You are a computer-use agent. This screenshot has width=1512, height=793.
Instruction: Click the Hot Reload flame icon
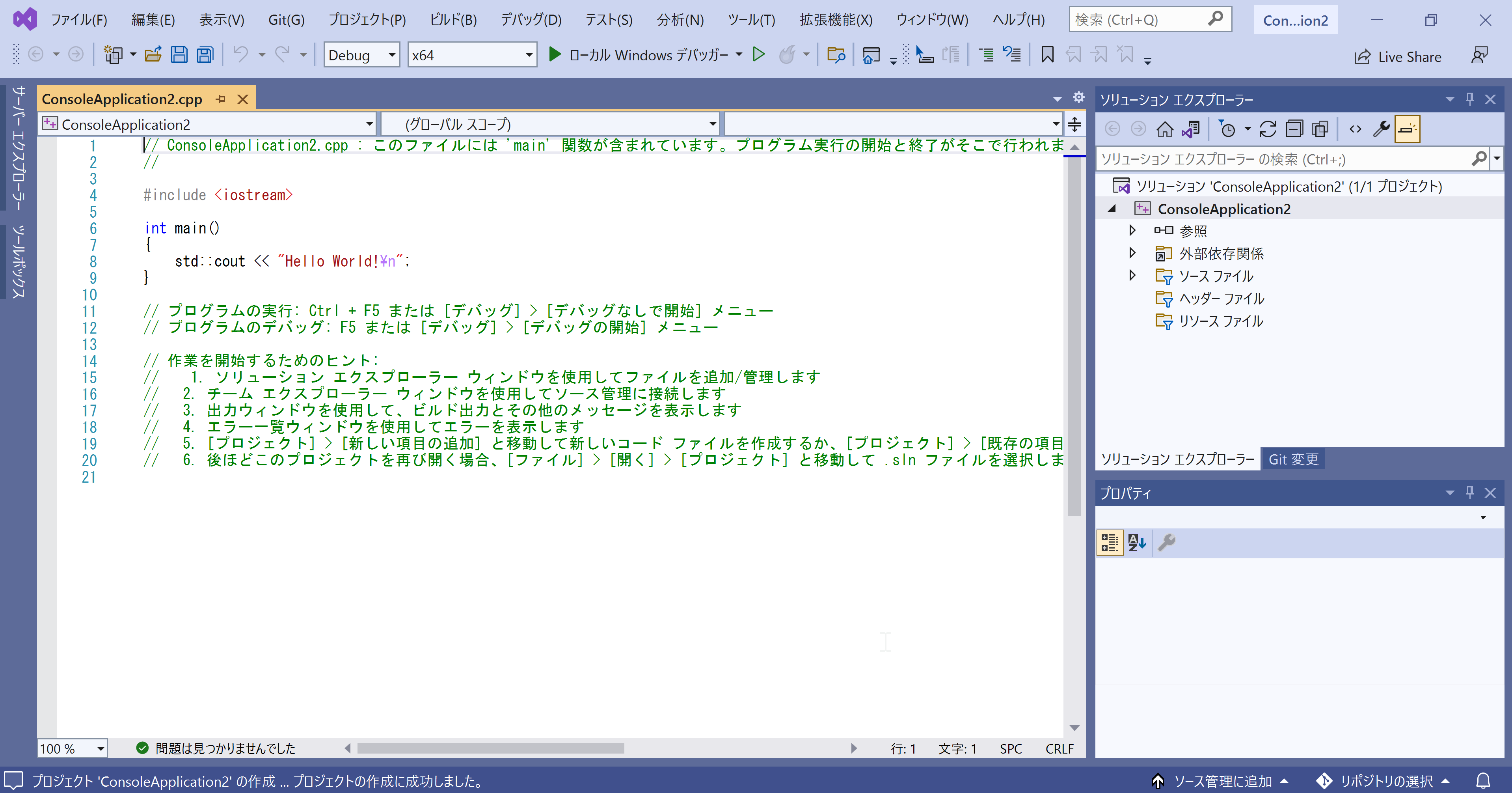point(786,55)
